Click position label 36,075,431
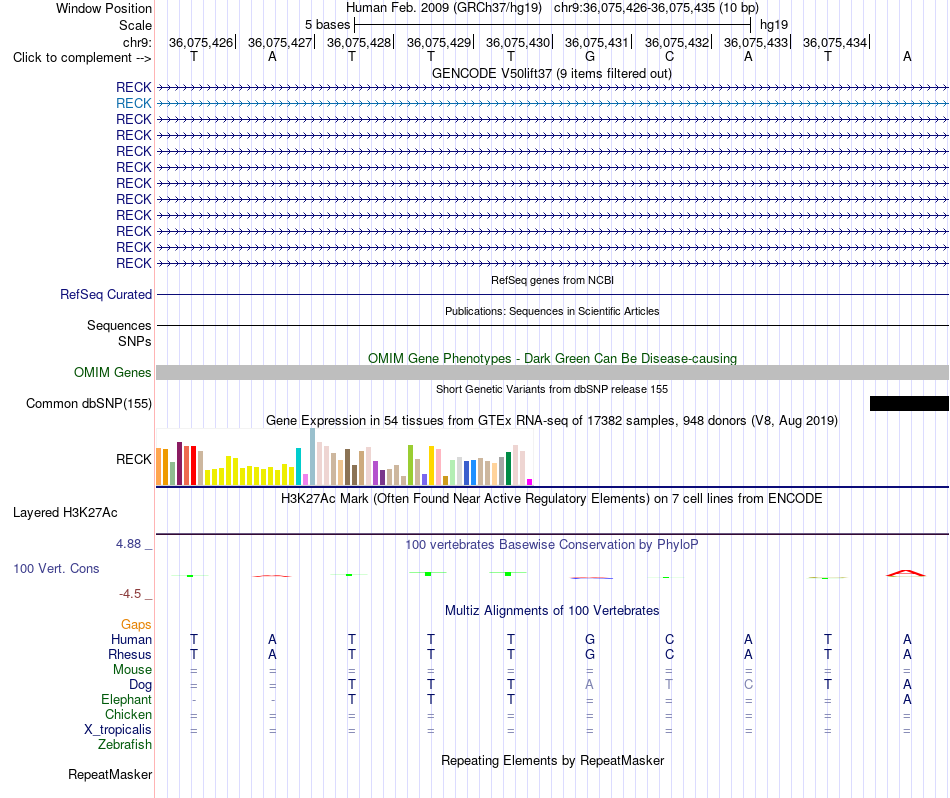This screenshot has width=950, height=798. [597, 42]
